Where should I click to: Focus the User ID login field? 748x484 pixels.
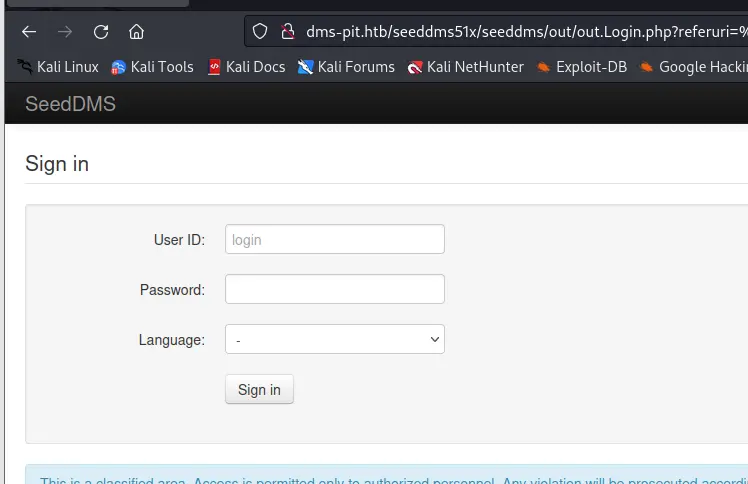(335, 239)
